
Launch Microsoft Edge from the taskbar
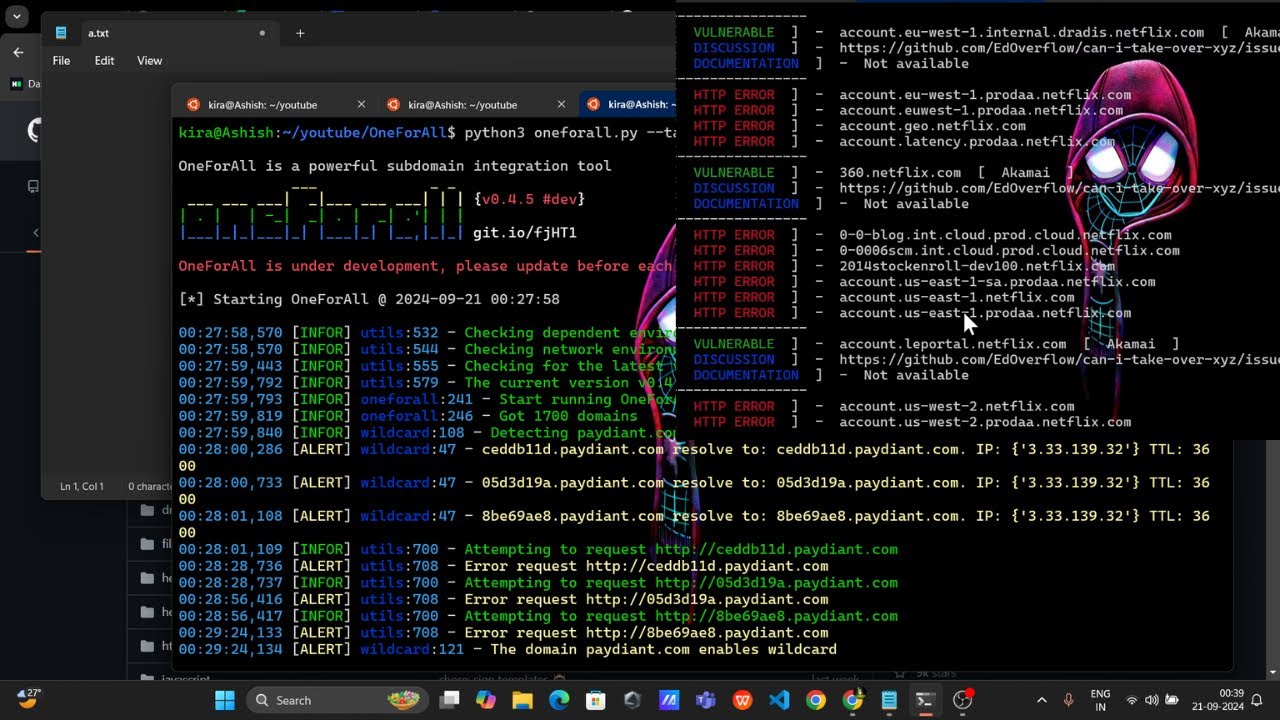pos(559,700)
